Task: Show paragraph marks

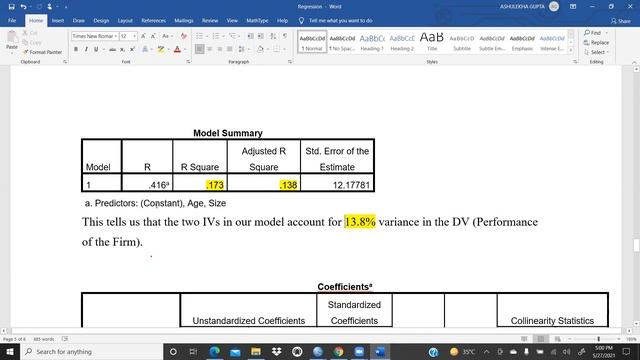Action: (x=285, y=36)
